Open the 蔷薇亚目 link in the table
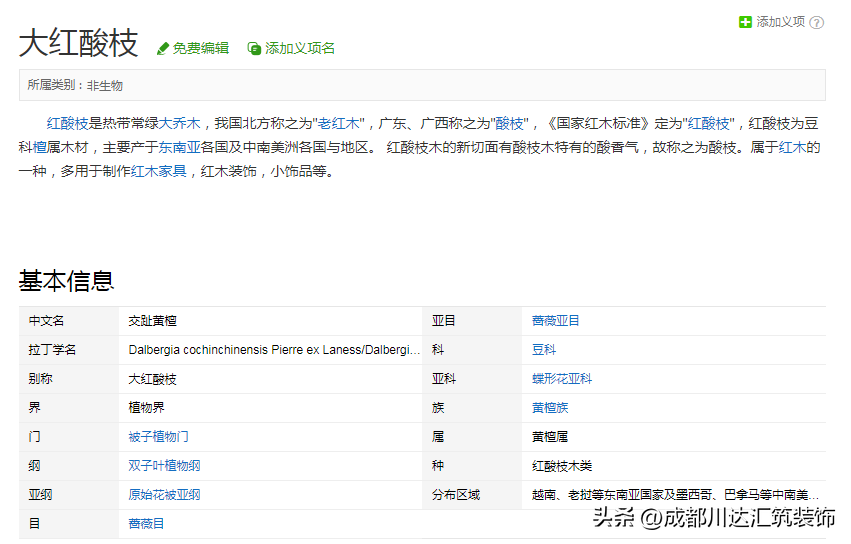 (x=555, y=321)
